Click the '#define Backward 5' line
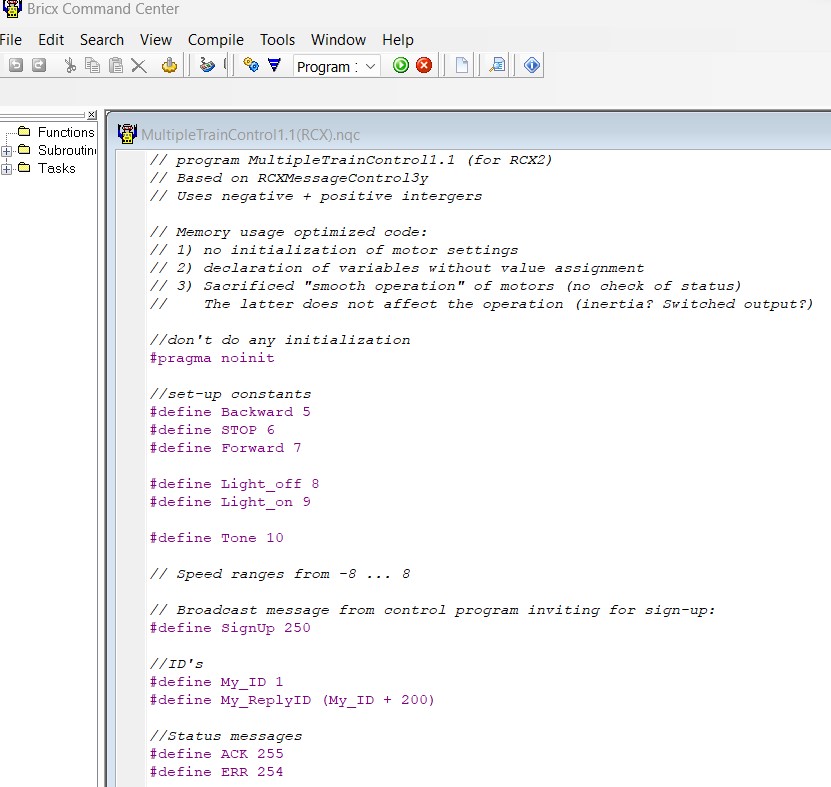 (x=230, y=412)
